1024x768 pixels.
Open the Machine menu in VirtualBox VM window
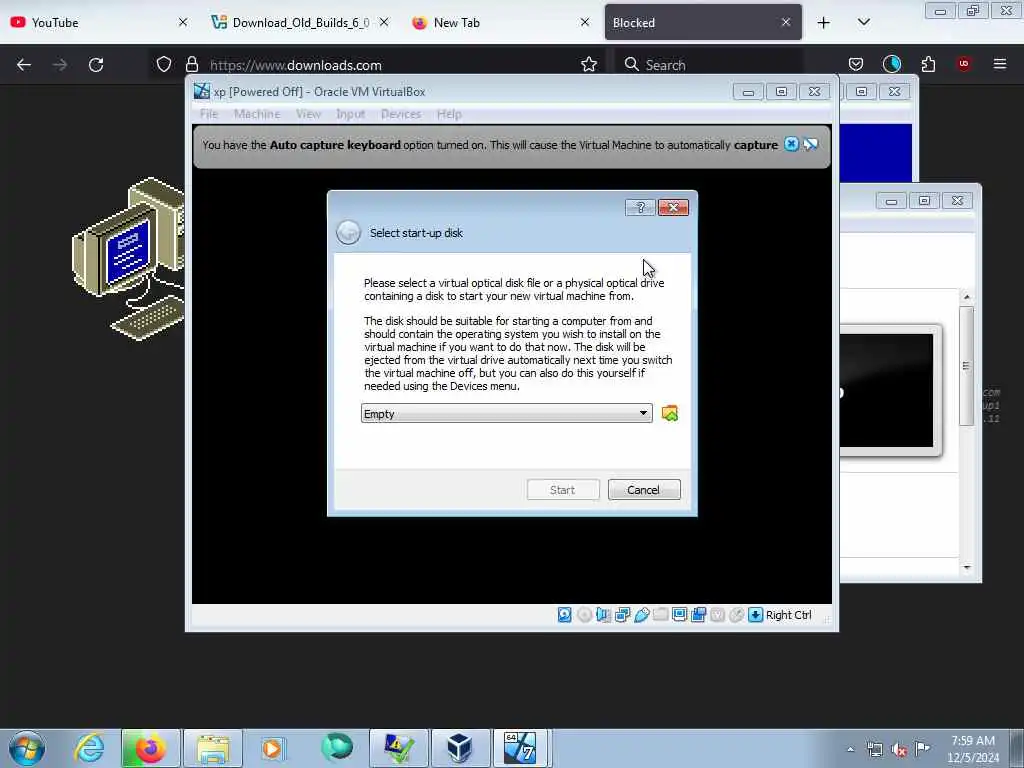[257, 114]
